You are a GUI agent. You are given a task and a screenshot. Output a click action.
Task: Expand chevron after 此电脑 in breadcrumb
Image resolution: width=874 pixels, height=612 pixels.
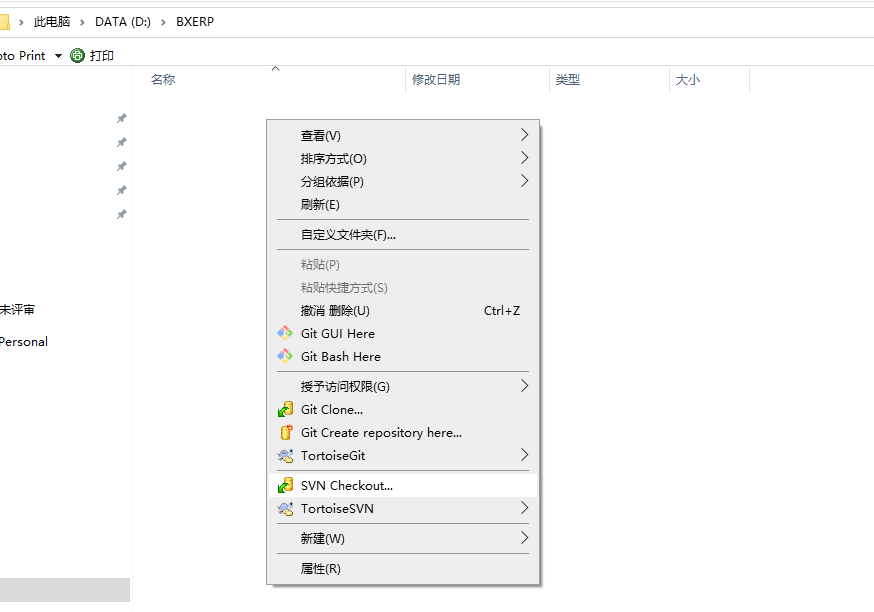pos(82,22)
